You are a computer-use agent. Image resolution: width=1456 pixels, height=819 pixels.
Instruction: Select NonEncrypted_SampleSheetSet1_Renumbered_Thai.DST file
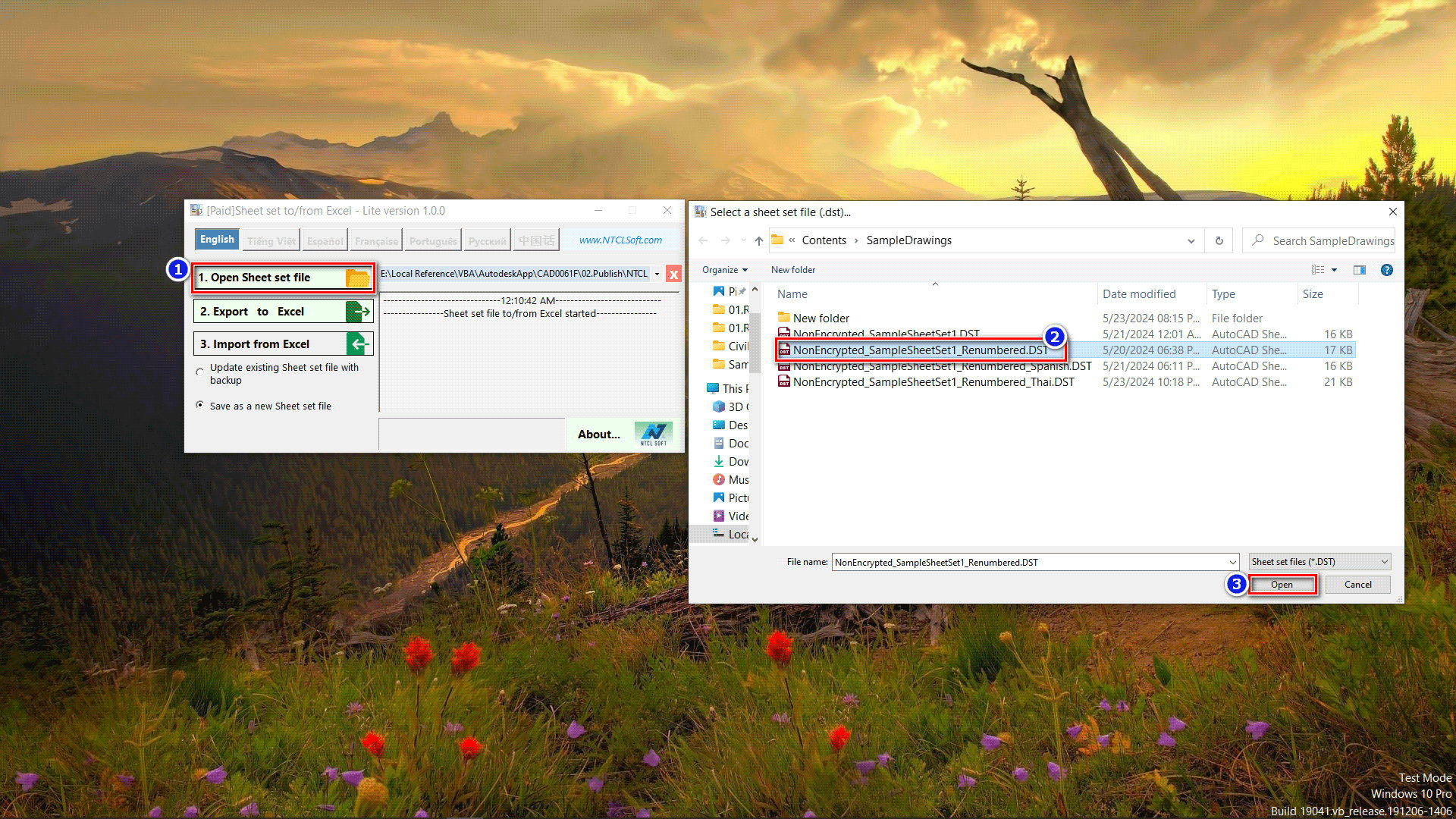[933, 382]
